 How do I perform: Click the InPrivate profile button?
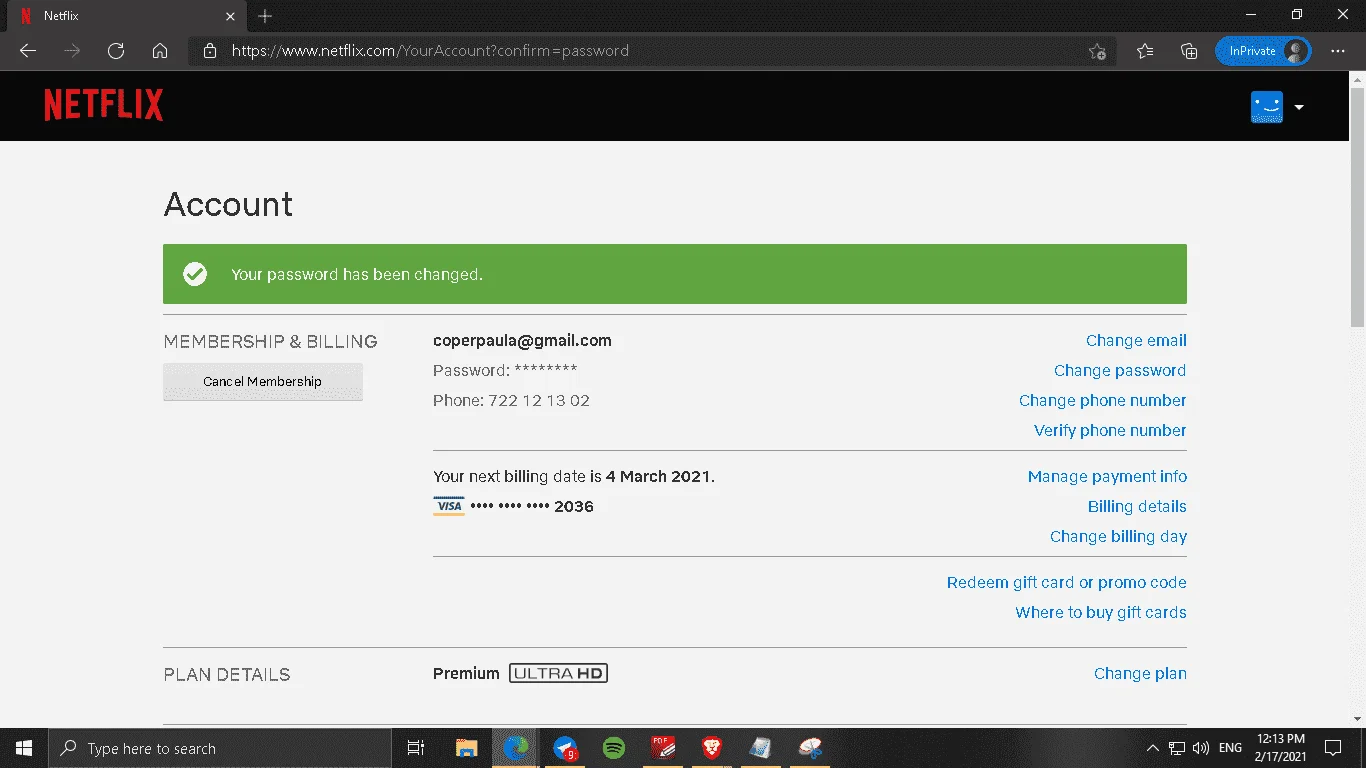[x=1263, y=51]
